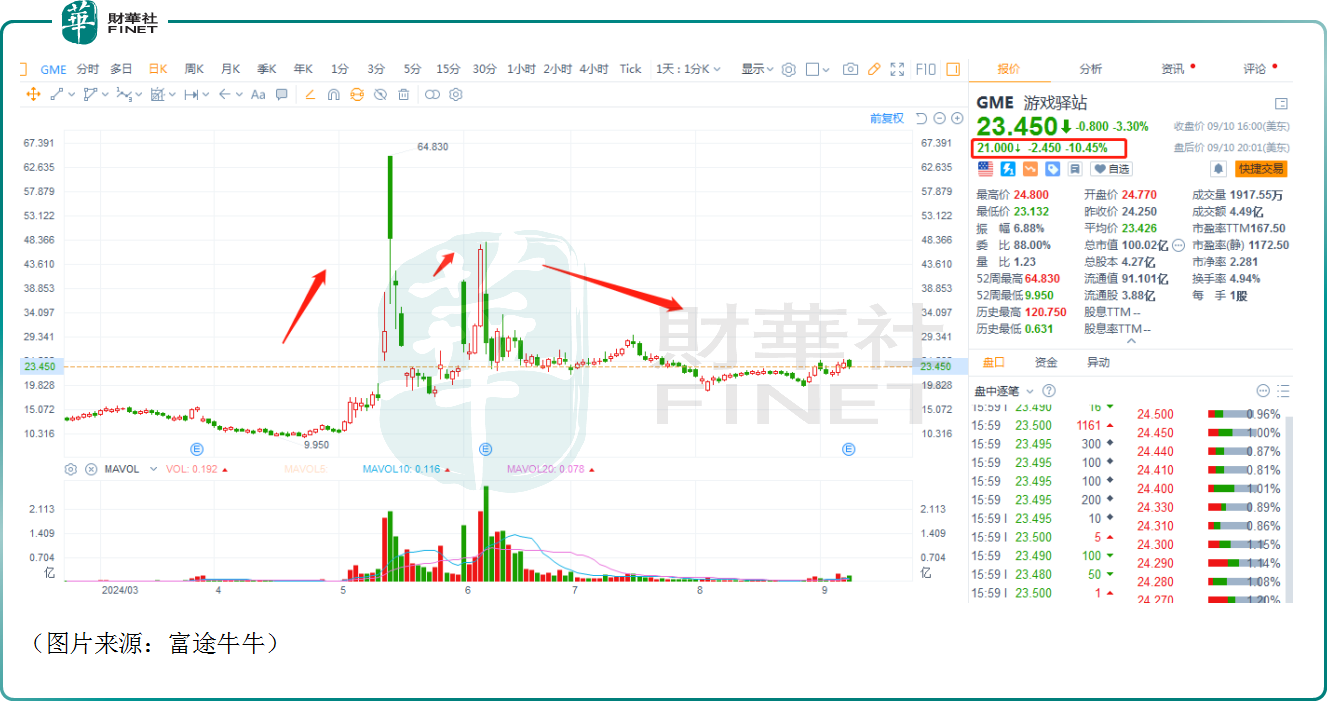The image size is (1327, 721).
Task: Pick the arrow marker tool
Action: pos(225,94)
